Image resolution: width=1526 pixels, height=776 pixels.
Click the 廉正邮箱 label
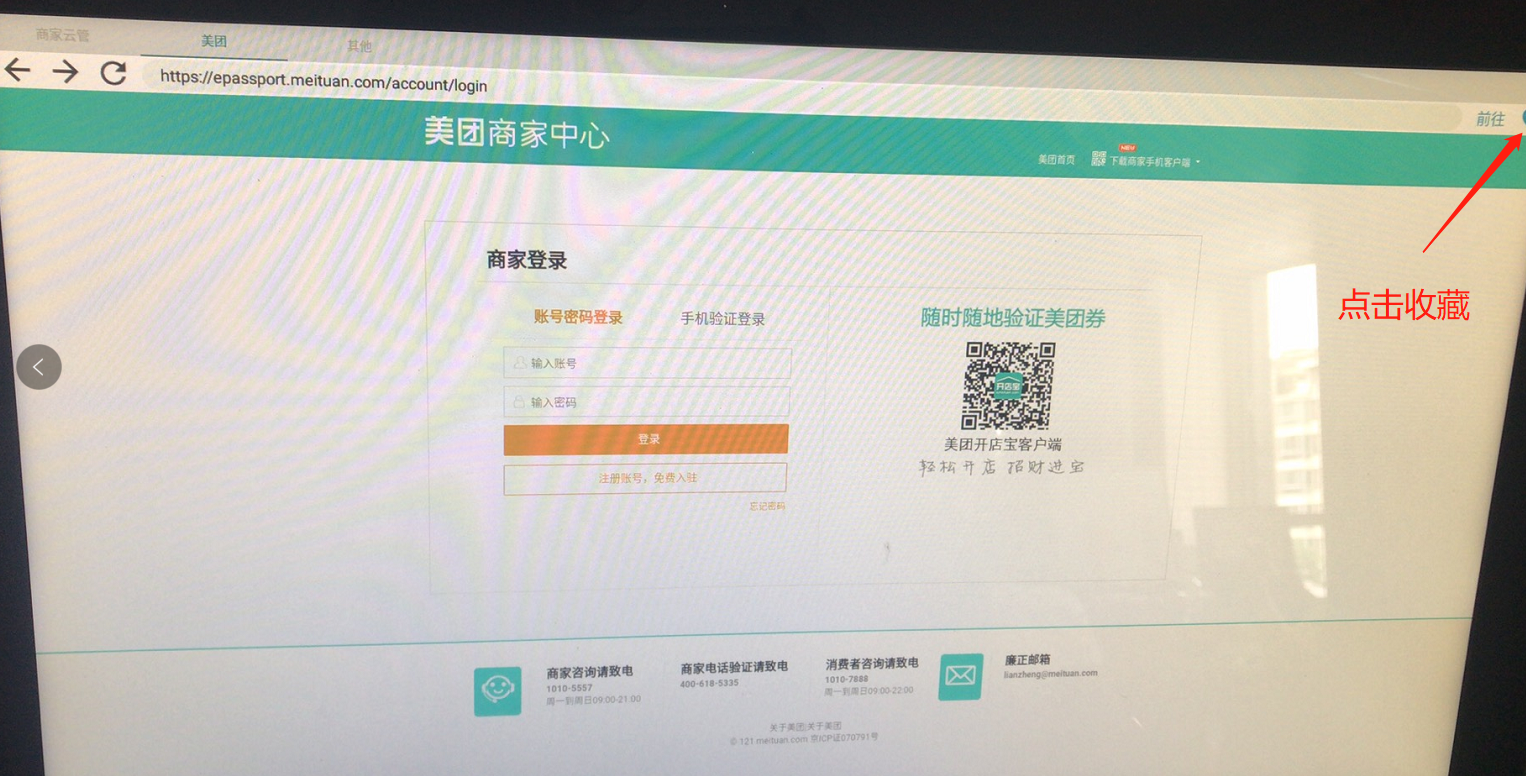coord(1027,660)
